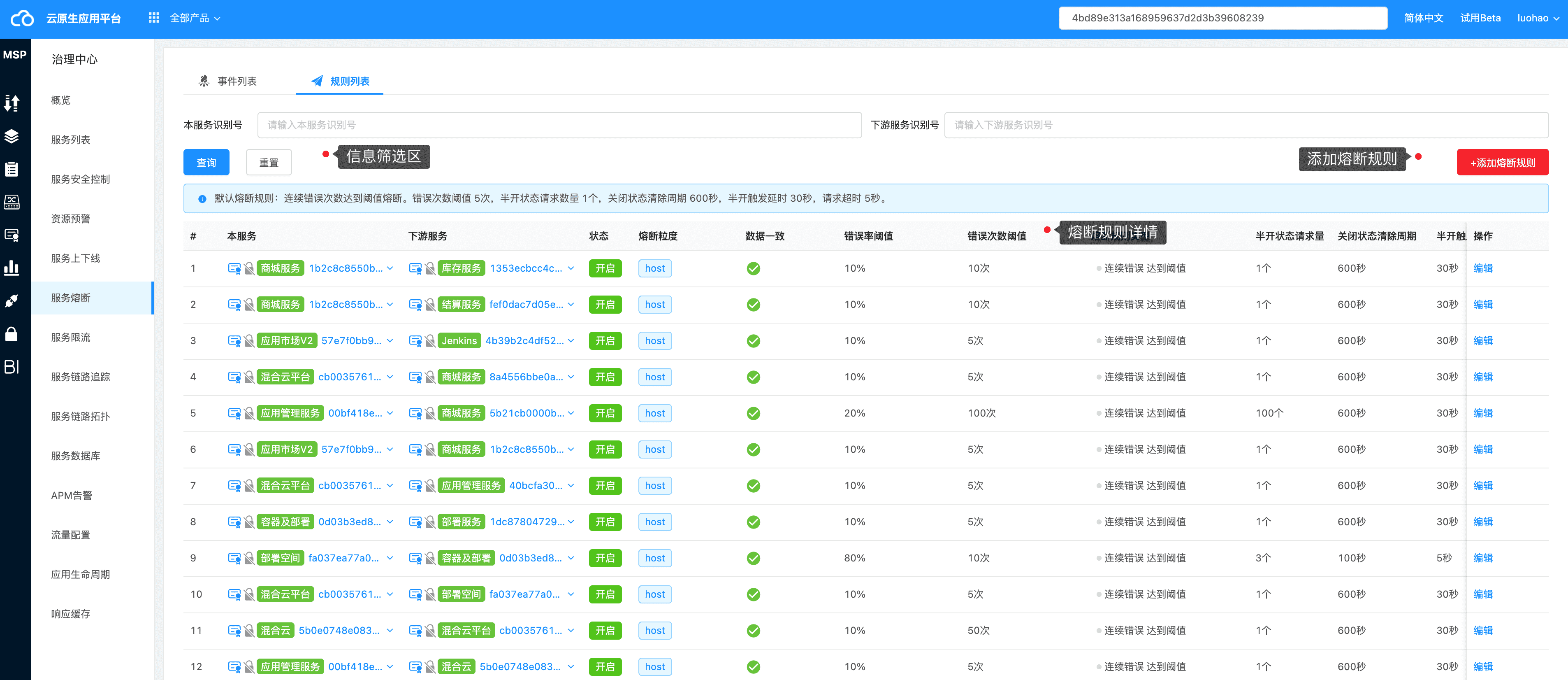Expand chevron next to 1b2c8c8550b... in row 1
Screen dimensions: 1568x680
pos(390,269)
